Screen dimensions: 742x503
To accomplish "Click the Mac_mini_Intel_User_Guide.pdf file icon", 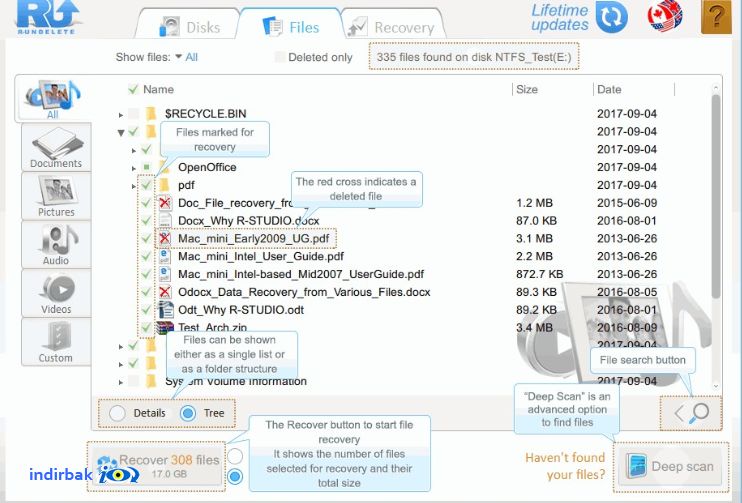I will [x=164, y=256].
